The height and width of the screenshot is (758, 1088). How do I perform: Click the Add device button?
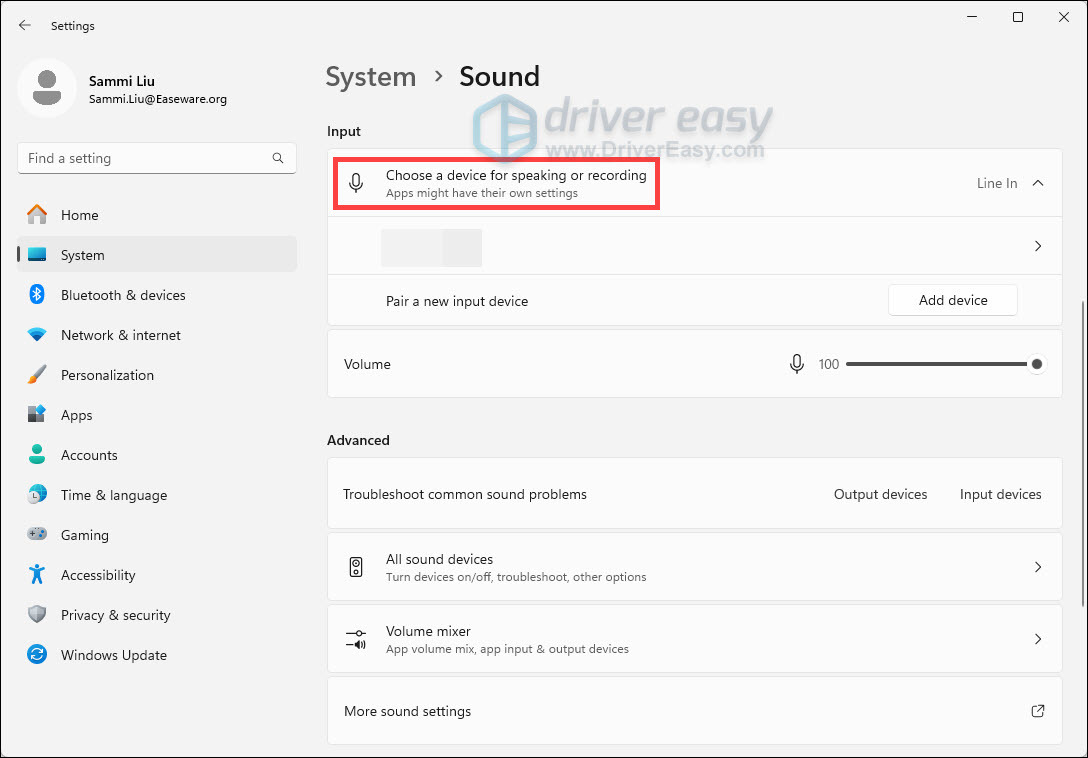(953, 300)
